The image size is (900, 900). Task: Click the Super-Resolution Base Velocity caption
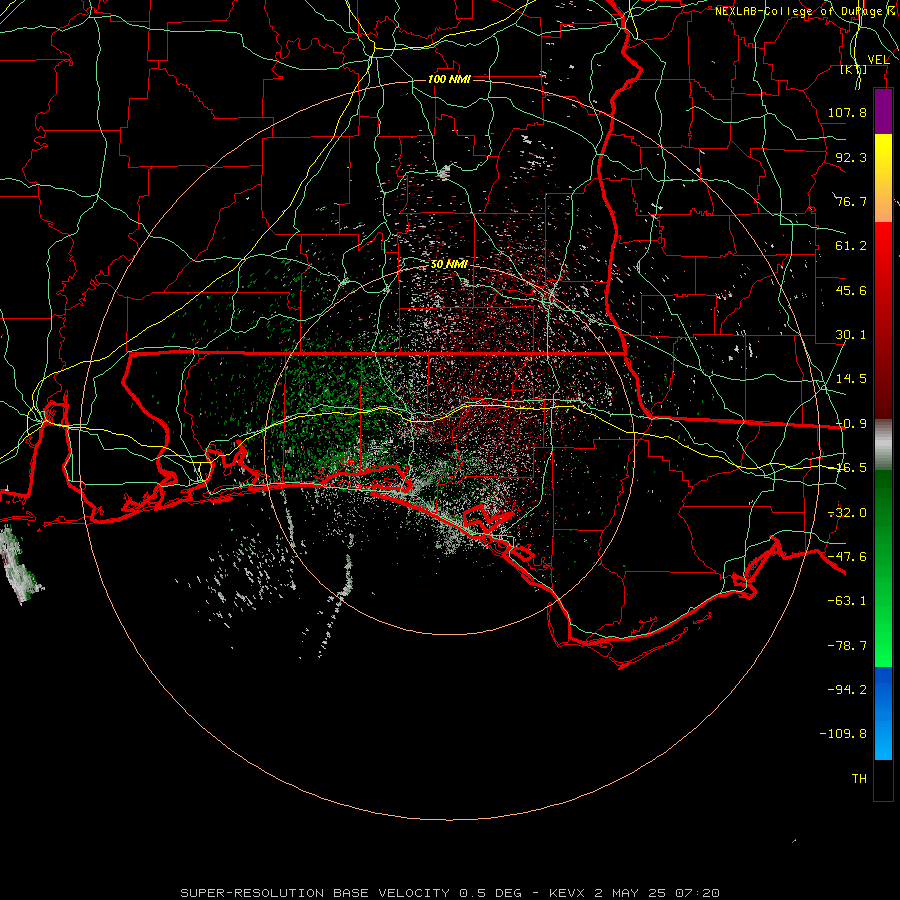pyautogui.click(x=449, y=893)
